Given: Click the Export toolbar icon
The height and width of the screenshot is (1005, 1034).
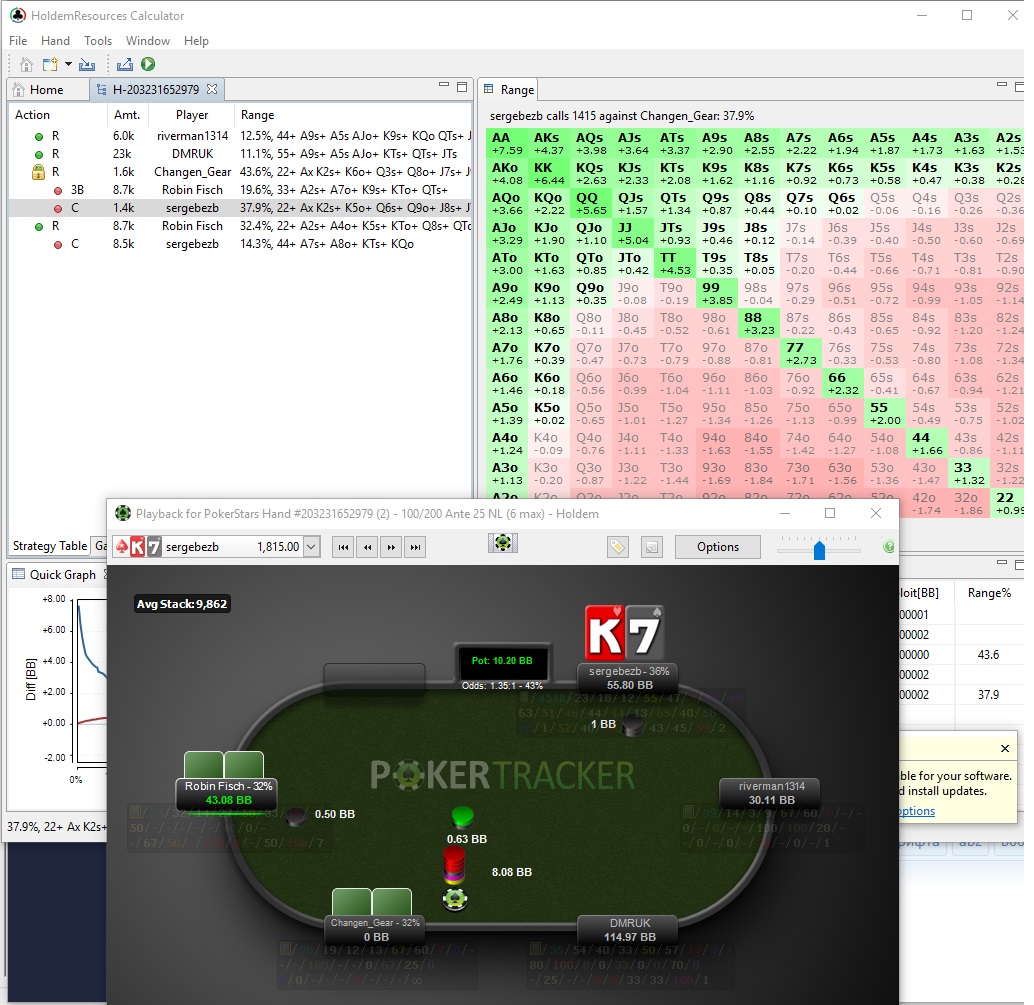Looking at the screenshot, I should 125,65.
